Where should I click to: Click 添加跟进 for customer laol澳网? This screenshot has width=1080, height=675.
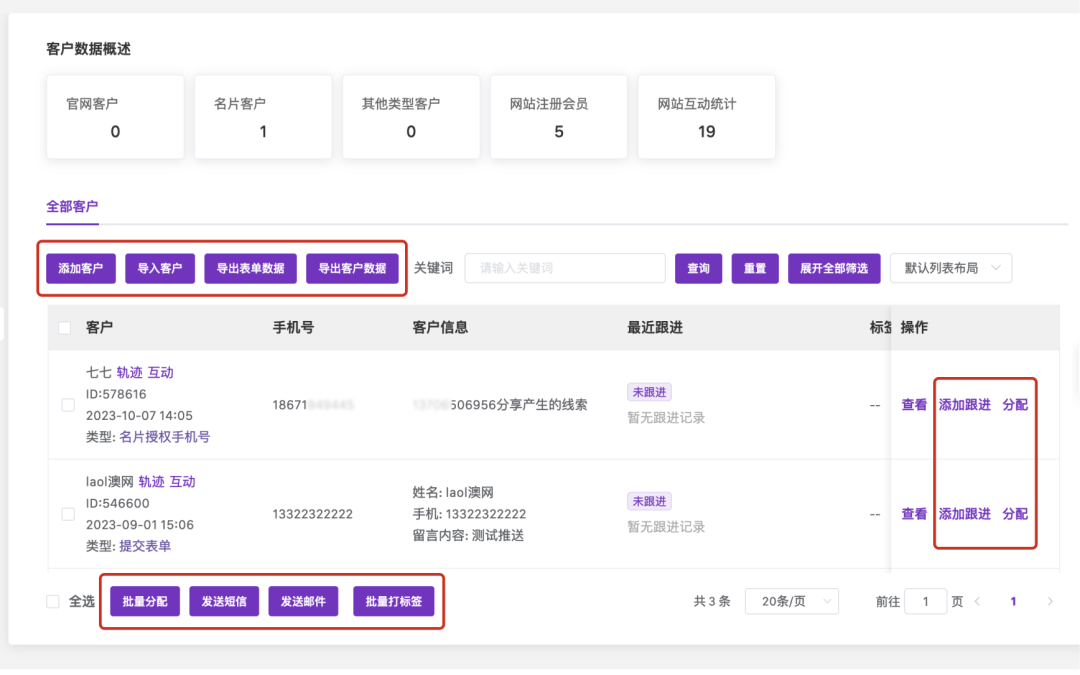tap(964, 514)
